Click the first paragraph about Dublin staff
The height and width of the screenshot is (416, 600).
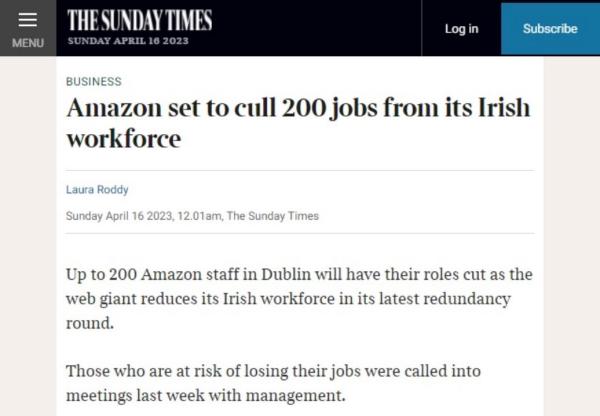click(299, 299)
